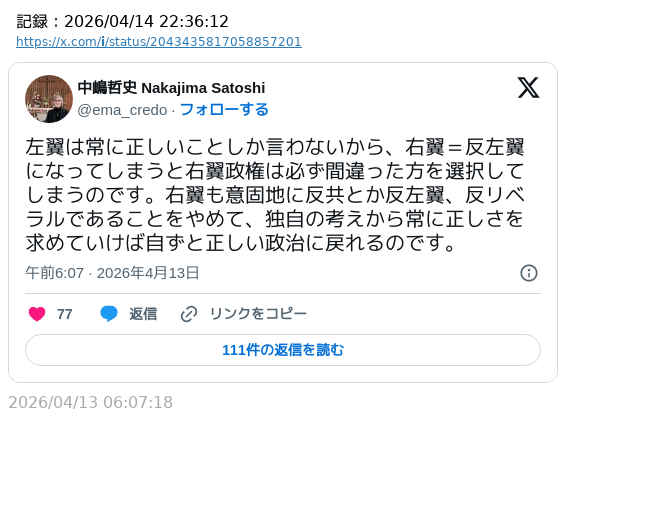Click the 返信 reply label
Image resolution: width=660 pixels, height=517 pixels.
143,314
